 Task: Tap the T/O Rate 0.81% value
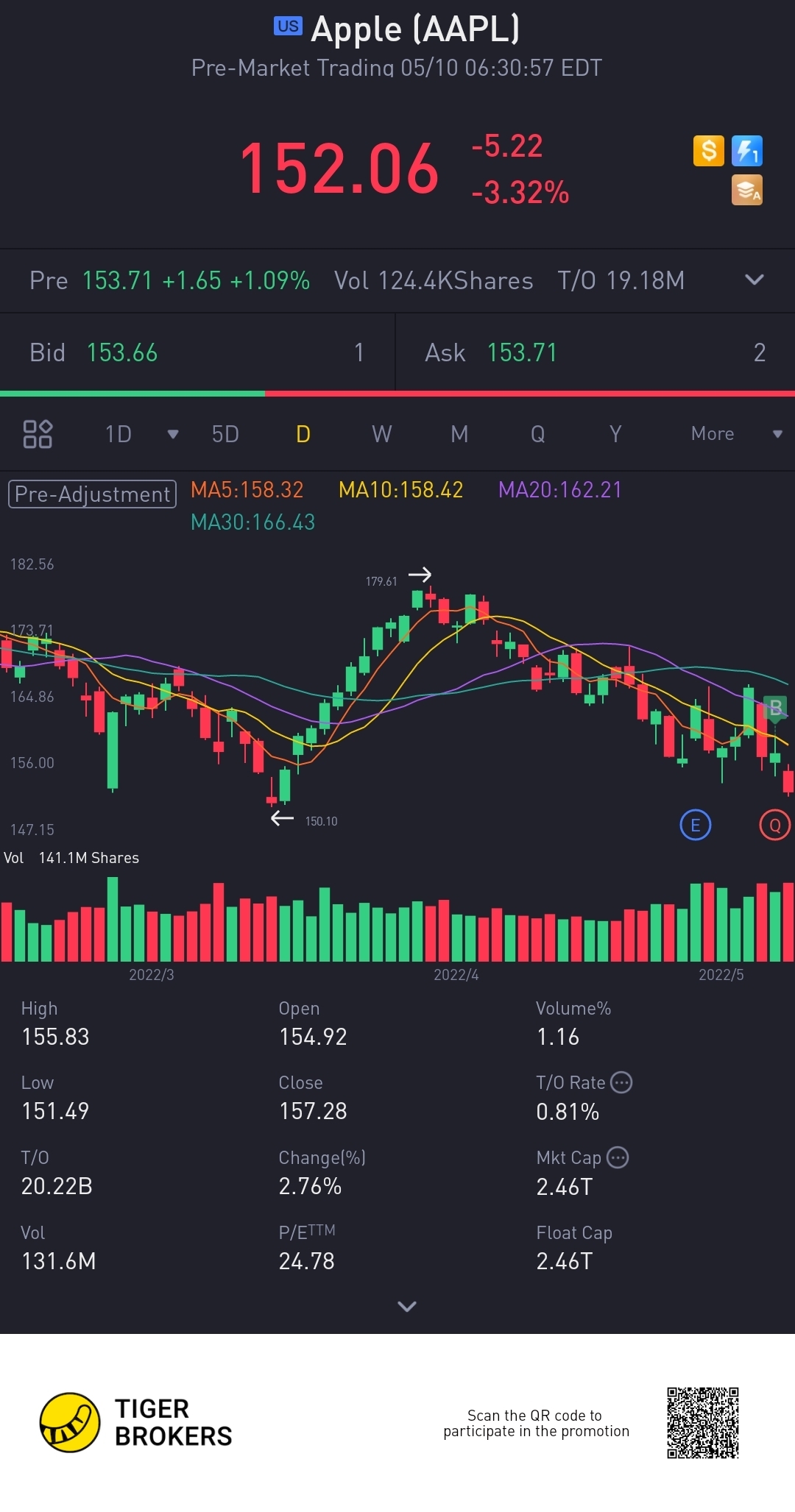[568, 1112]
